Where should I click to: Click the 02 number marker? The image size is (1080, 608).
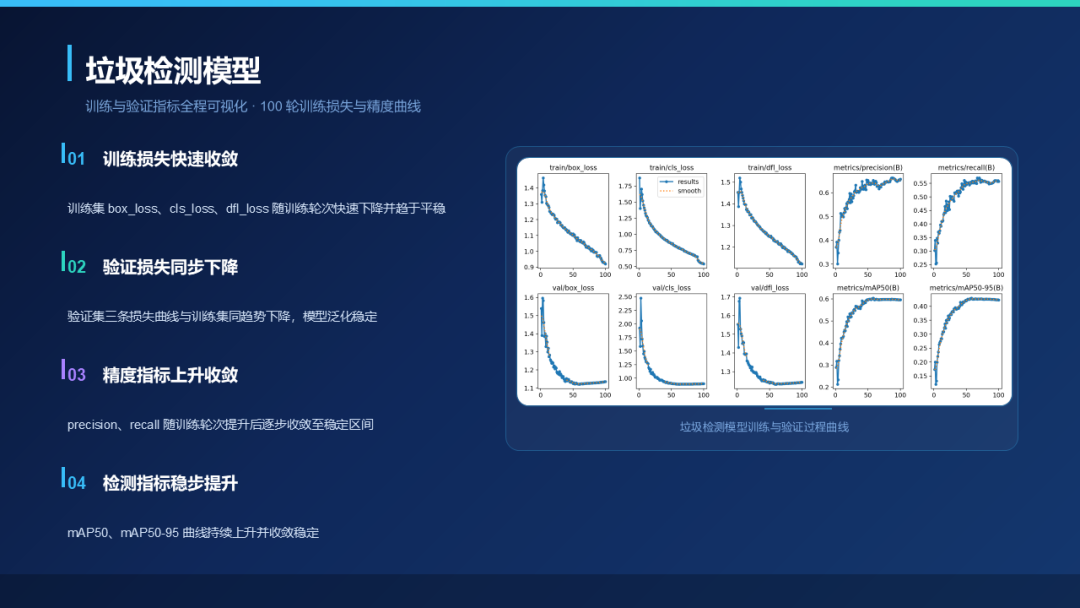[x=76, y=267]
